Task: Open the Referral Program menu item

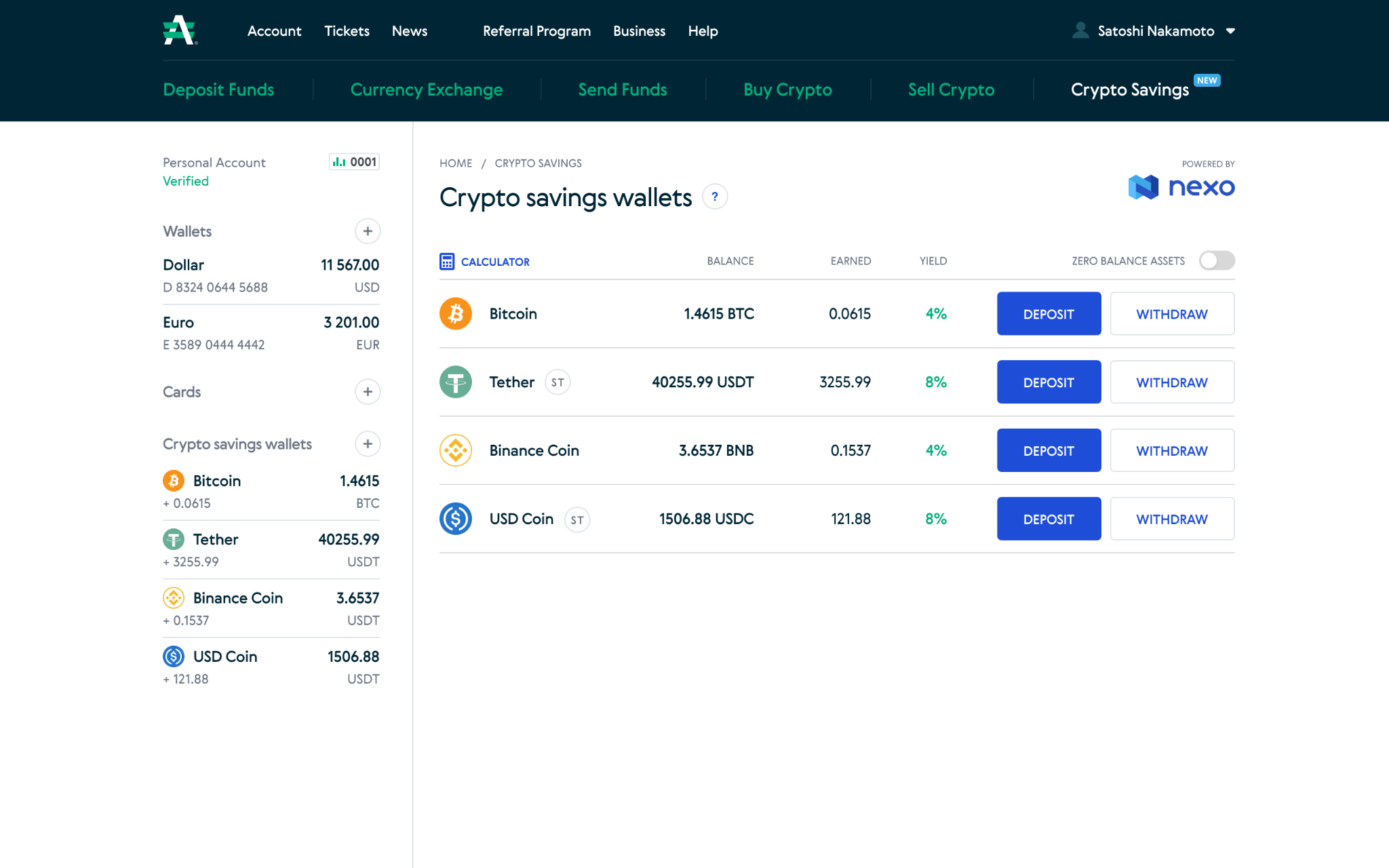Action: 536,31
